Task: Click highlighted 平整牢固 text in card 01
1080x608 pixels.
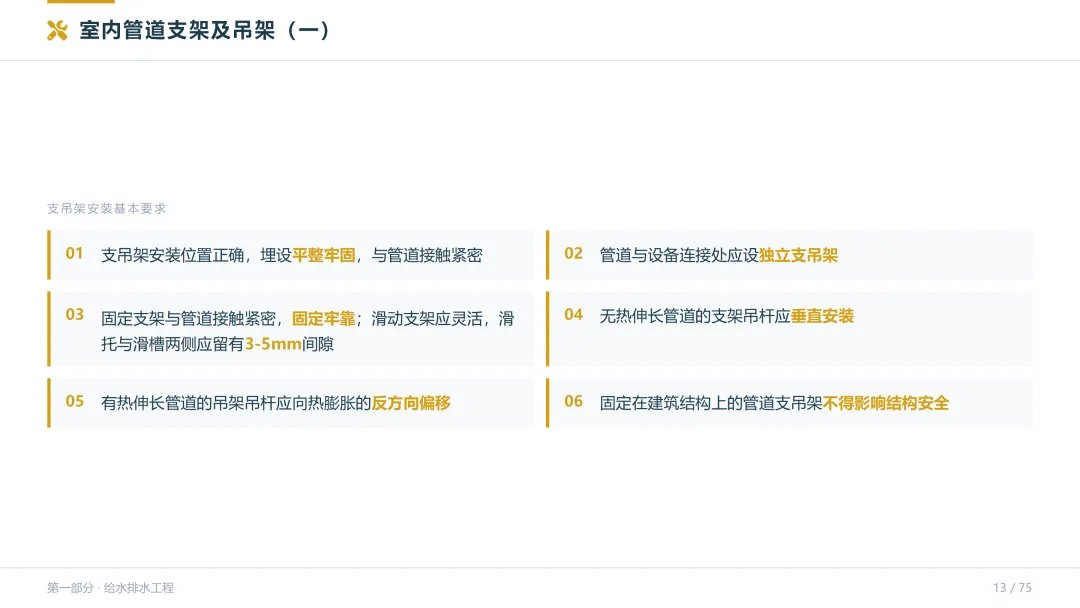Action: 324,255
